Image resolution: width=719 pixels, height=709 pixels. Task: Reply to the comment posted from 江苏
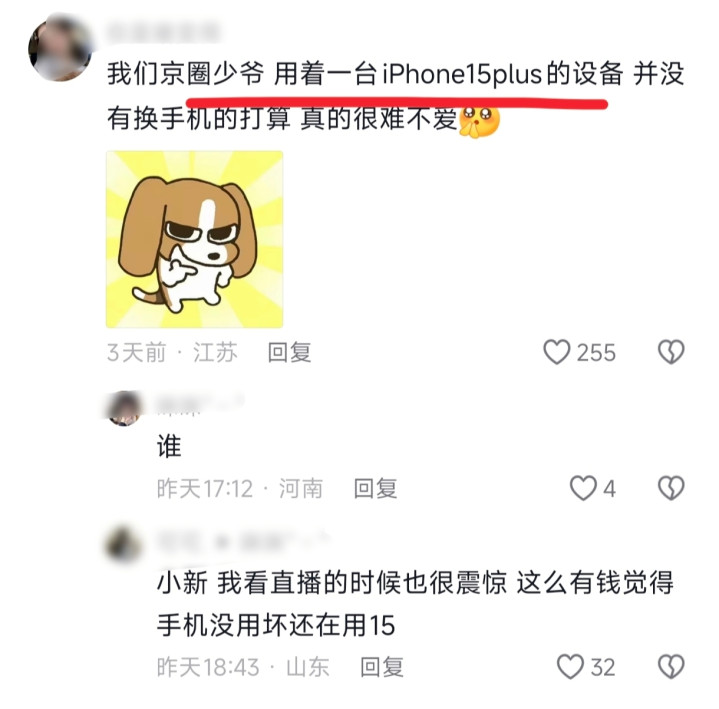coord(289,353)
